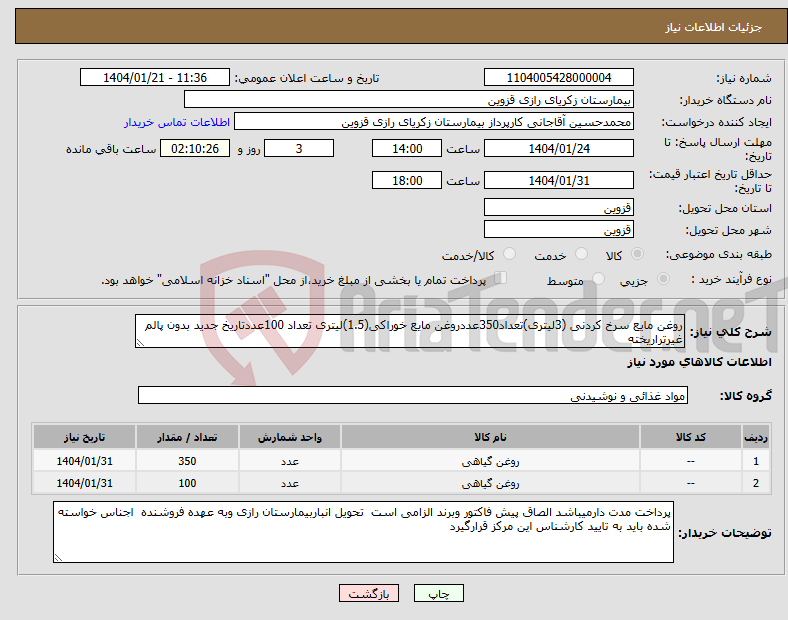This screenshot has height=620, width=788.
Task: Click the buyer name field بیمارستان زکریای رازی قزوین
Action: pos(409,99)
